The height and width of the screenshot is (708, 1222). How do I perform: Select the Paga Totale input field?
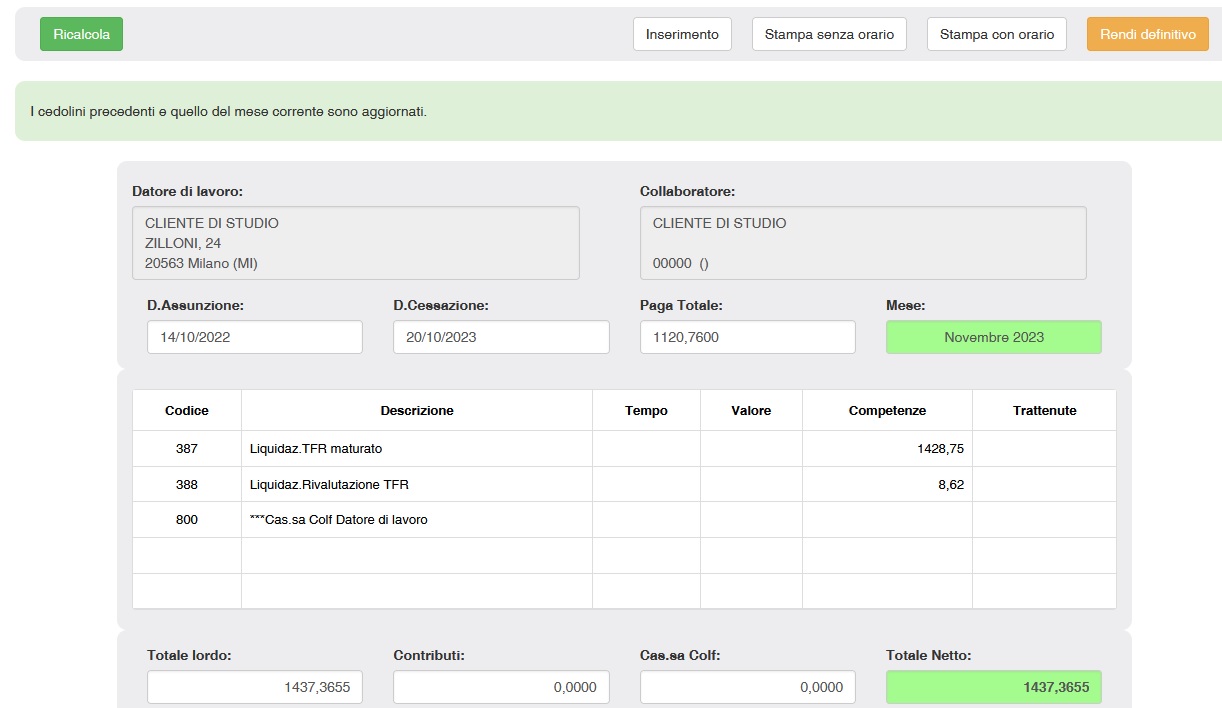point(747,337)
